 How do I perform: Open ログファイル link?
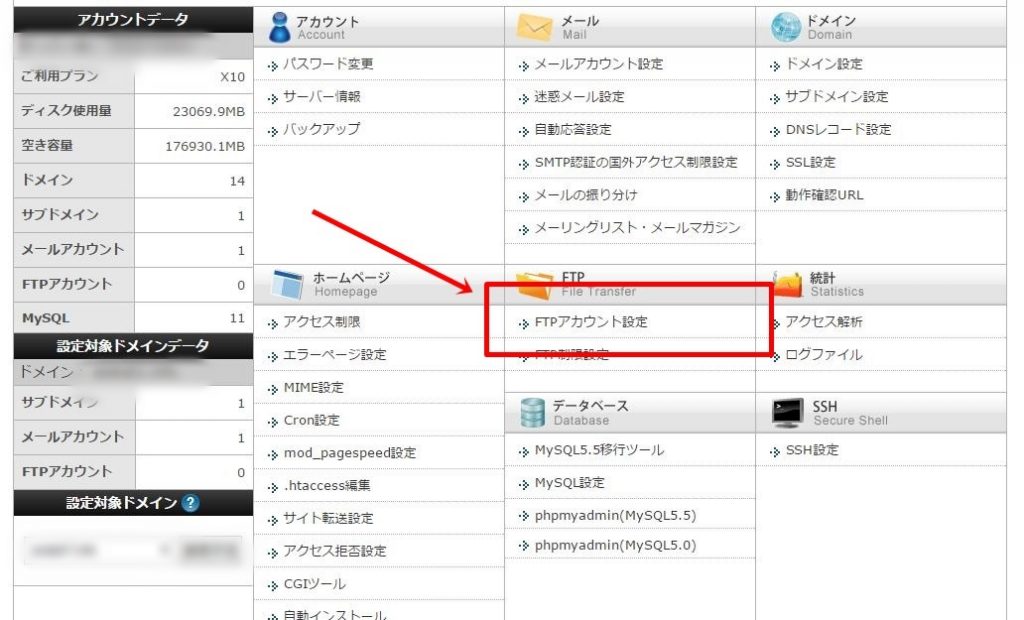pos(824,355)
